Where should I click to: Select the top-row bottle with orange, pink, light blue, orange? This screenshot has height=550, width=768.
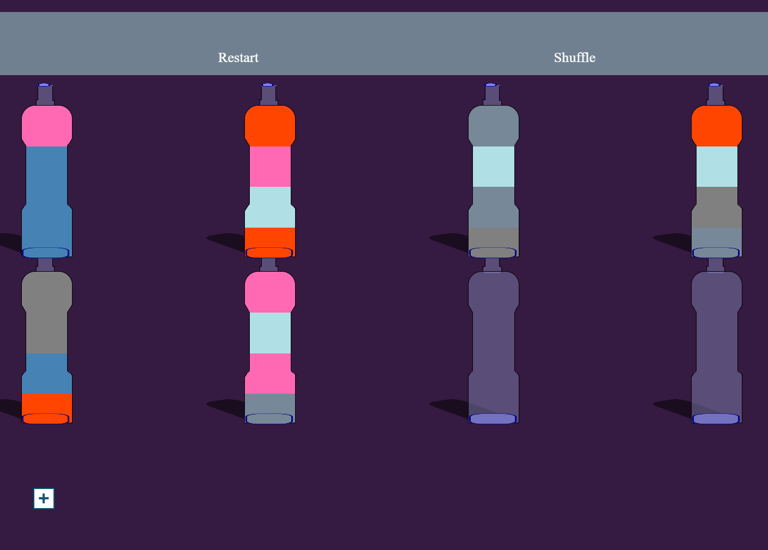click(x=270, y=170)
